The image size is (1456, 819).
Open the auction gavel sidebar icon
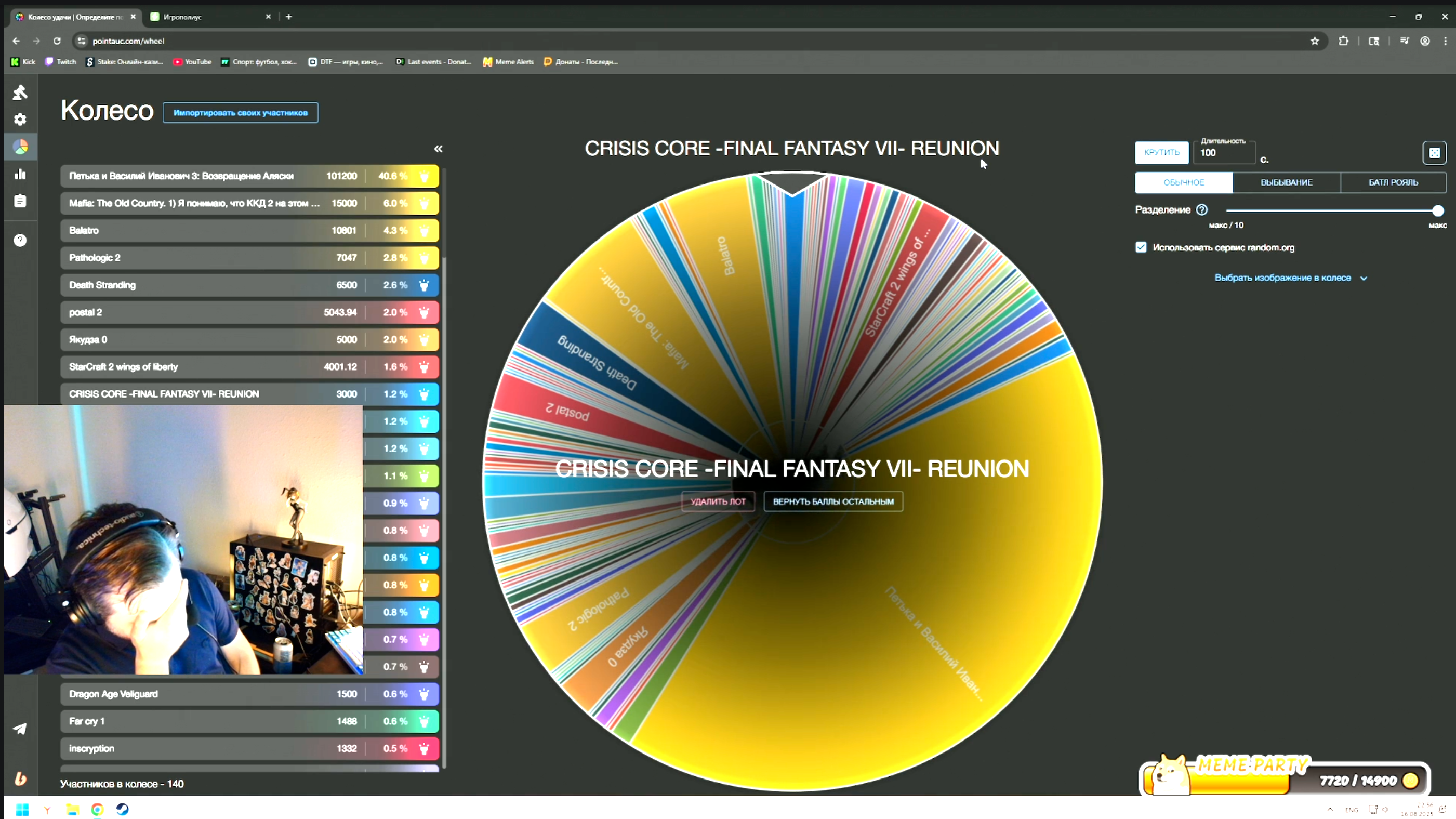pyautogui.click(x=20, y=92)
